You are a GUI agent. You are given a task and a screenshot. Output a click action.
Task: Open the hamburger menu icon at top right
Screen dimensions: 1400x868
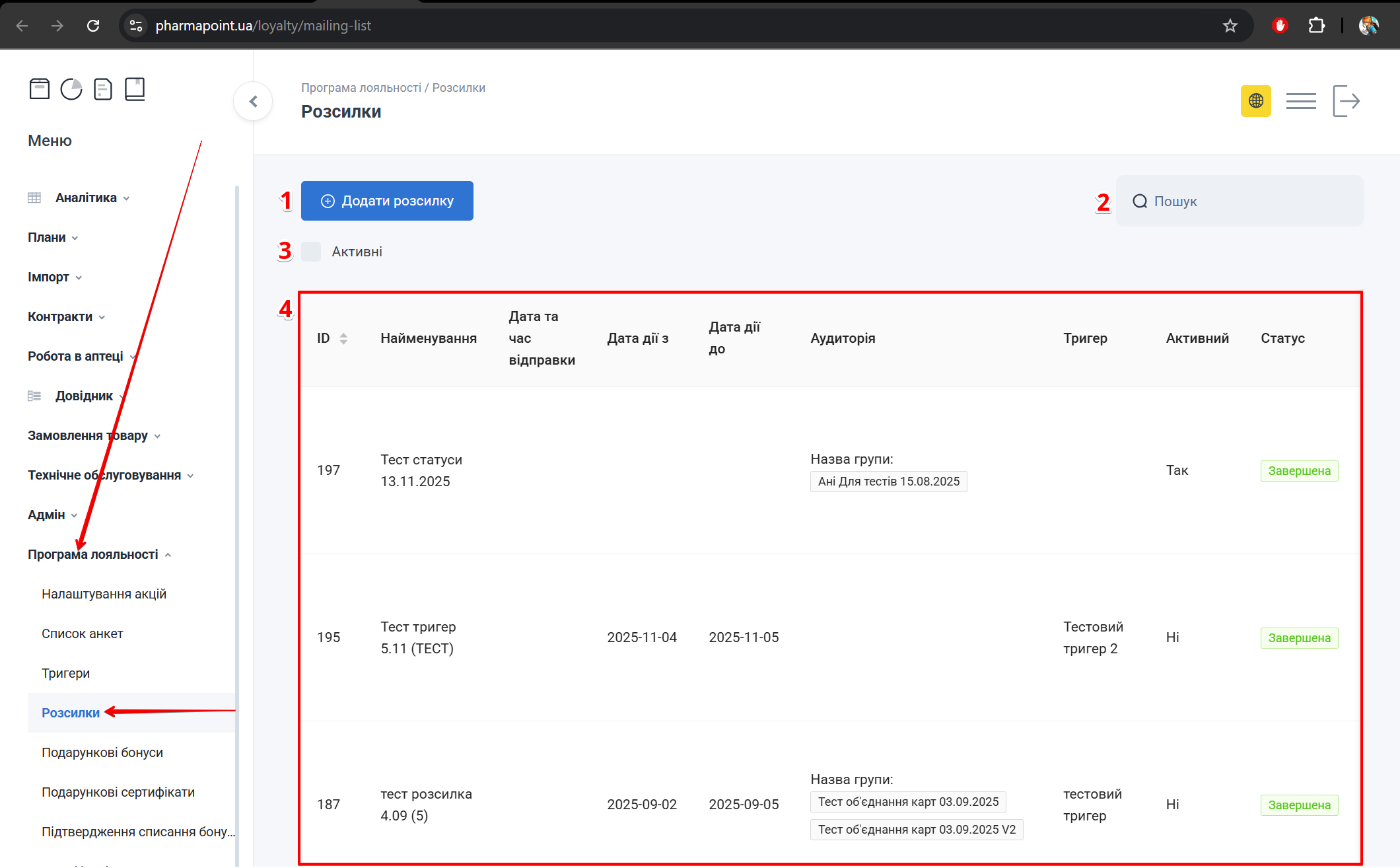pyautogui.click(x=1301, y=101)
